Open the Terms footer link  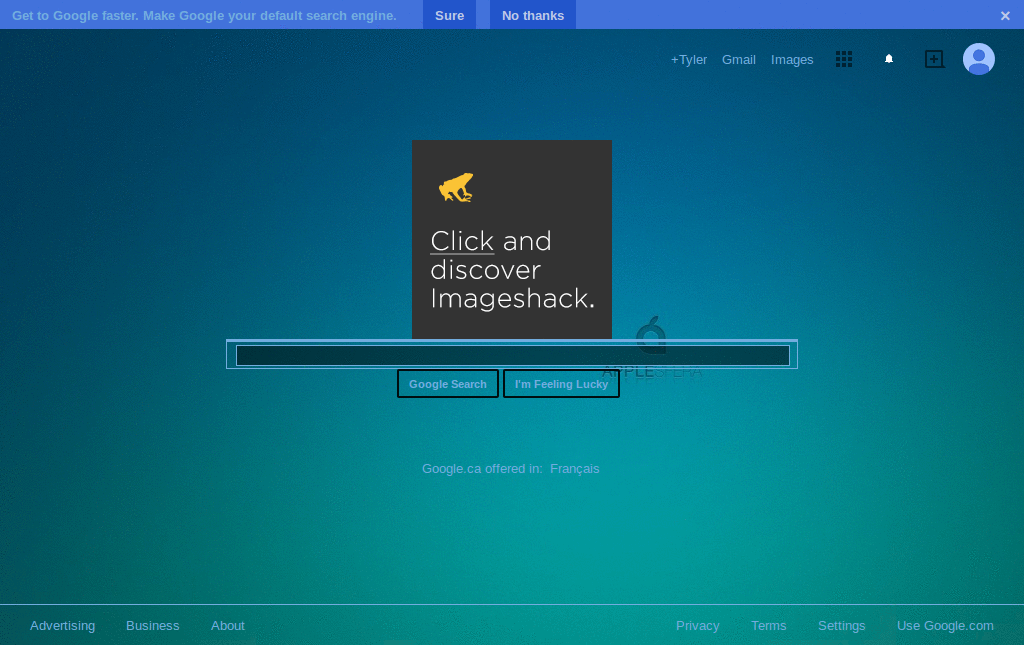coord(769,625)
